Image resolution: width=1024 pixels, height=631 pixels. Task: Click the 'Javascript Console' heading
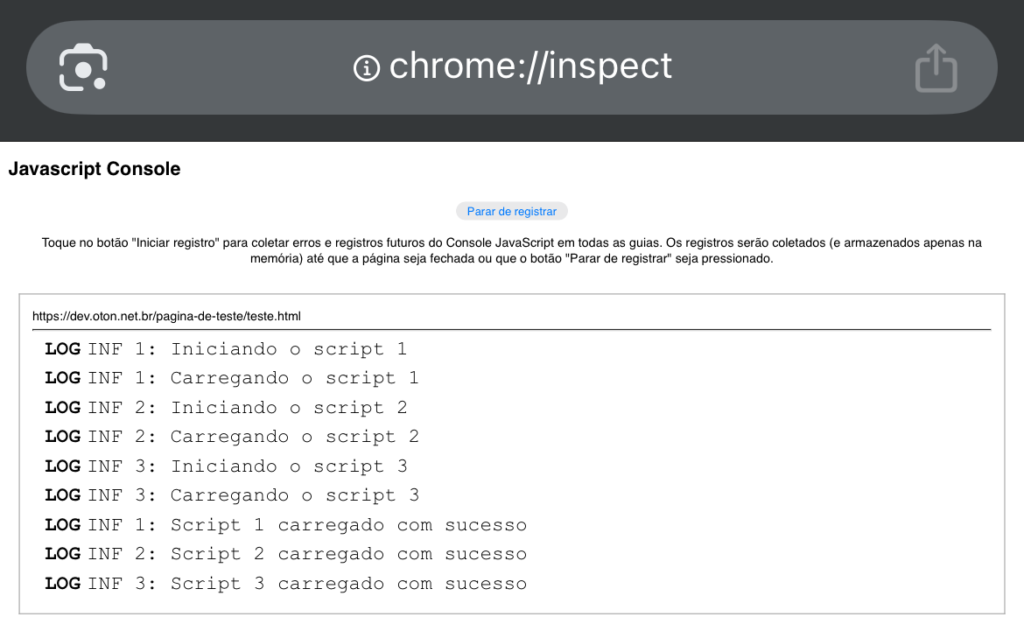coord(94,169)
